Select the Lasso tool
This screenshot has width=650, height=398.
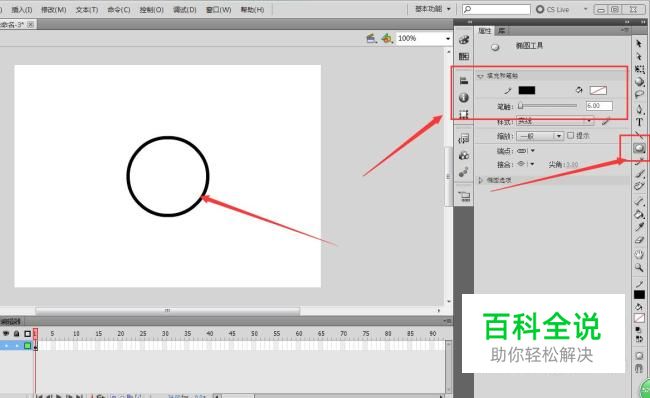pos(639,95)
